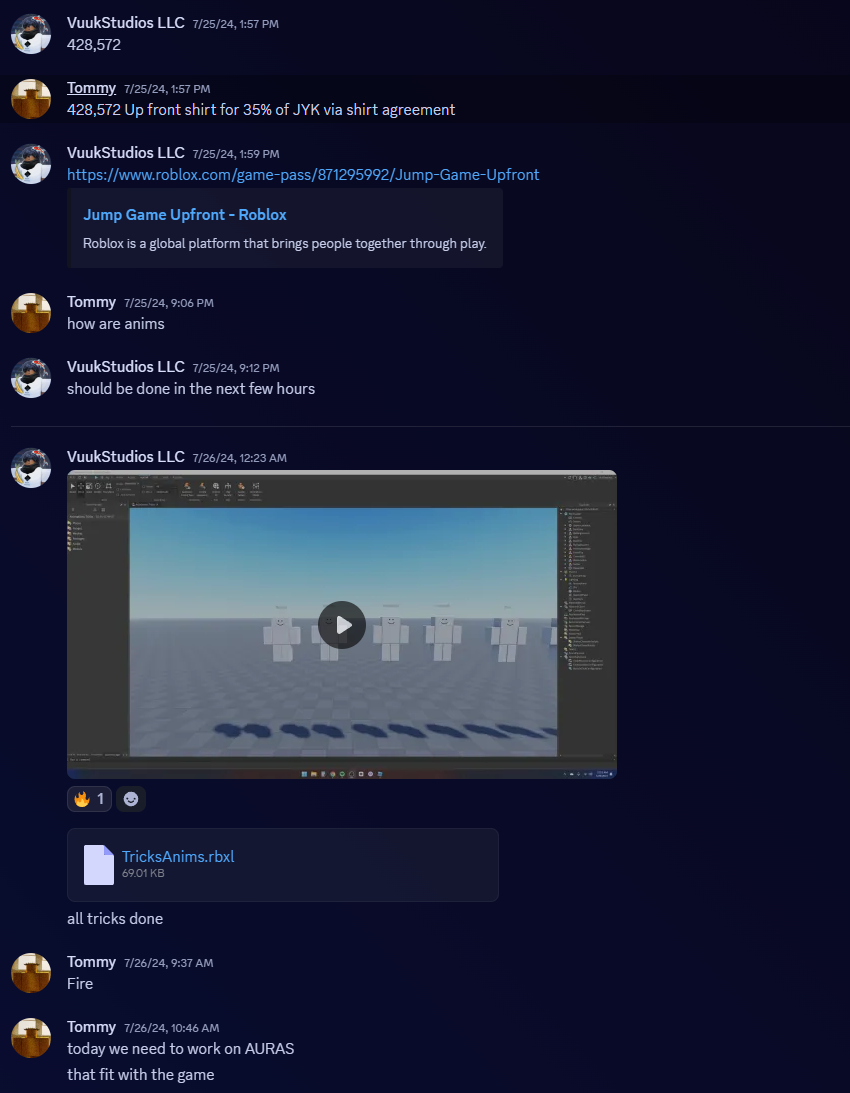Open the roblox.com Jump-Game-Upfront game pass URL
Viewport: 850px width, 1093px height.
303,174
